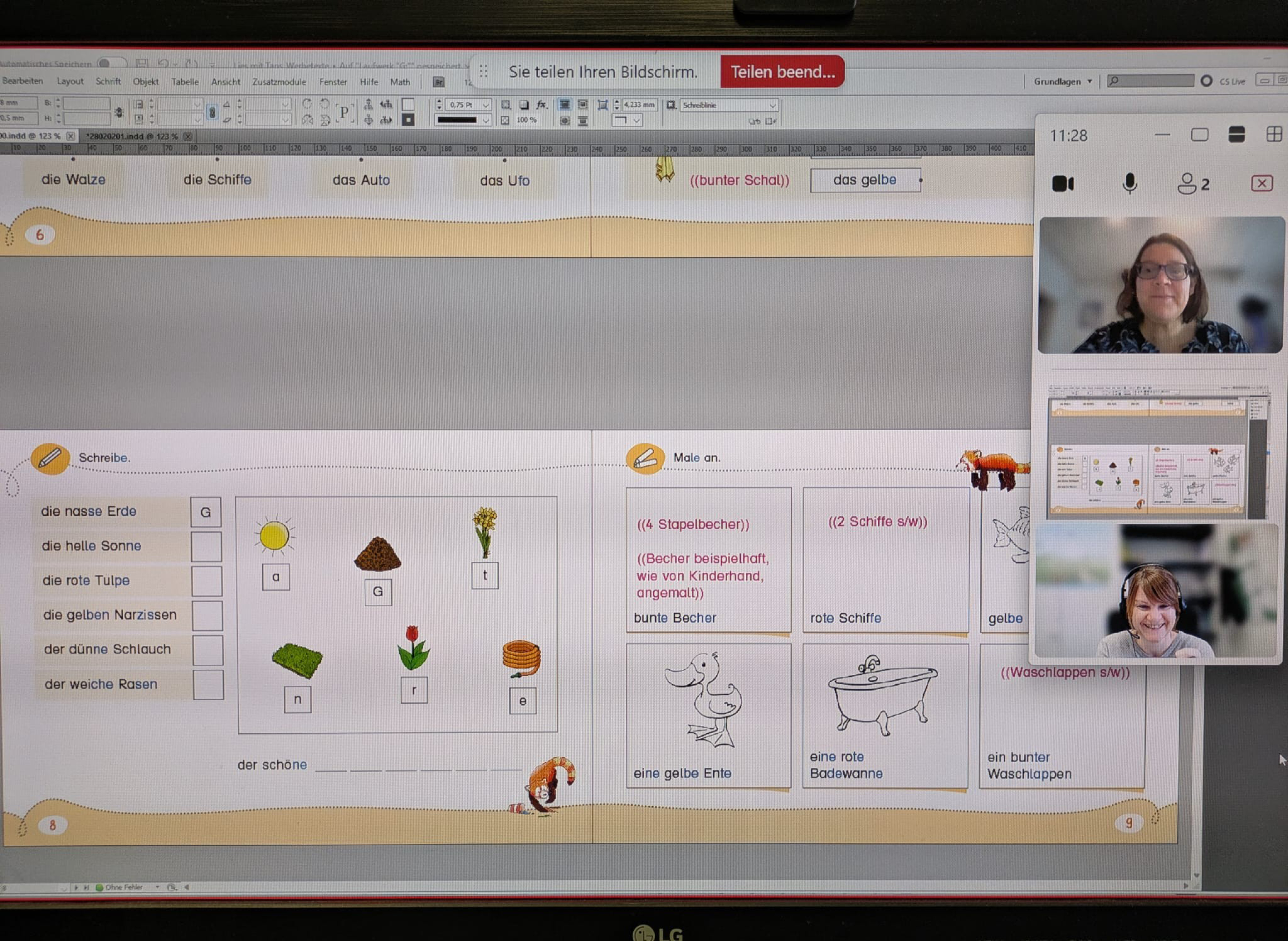The image size is (1288, 941).
Task: Click the Teilen beenden button
Action: point(782,72)
